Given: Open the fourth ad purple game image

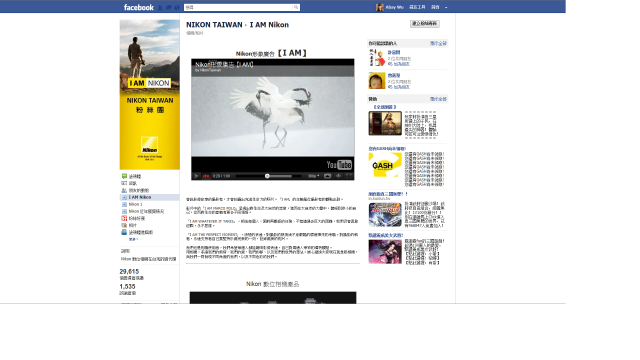Looking at the screenshot, I should point(385,251).
